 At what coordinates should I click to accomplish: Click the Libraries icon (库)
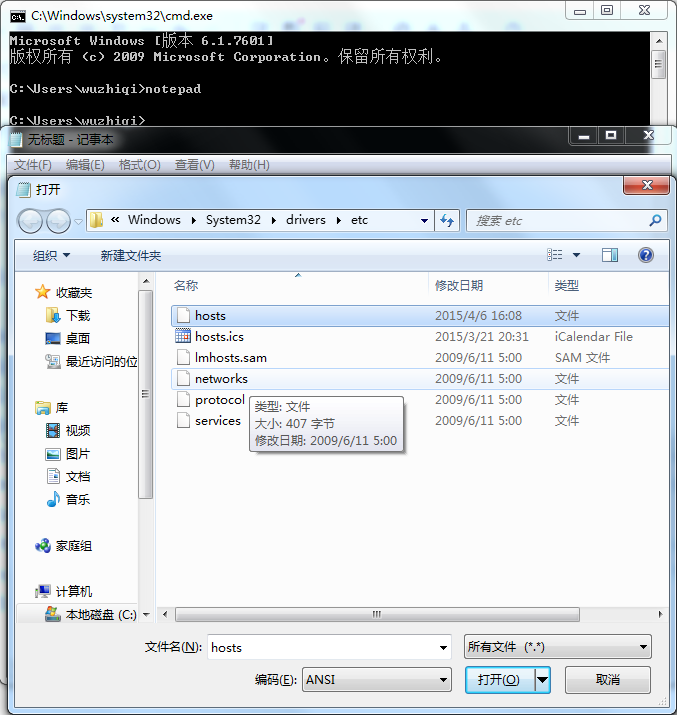(43, 408)
